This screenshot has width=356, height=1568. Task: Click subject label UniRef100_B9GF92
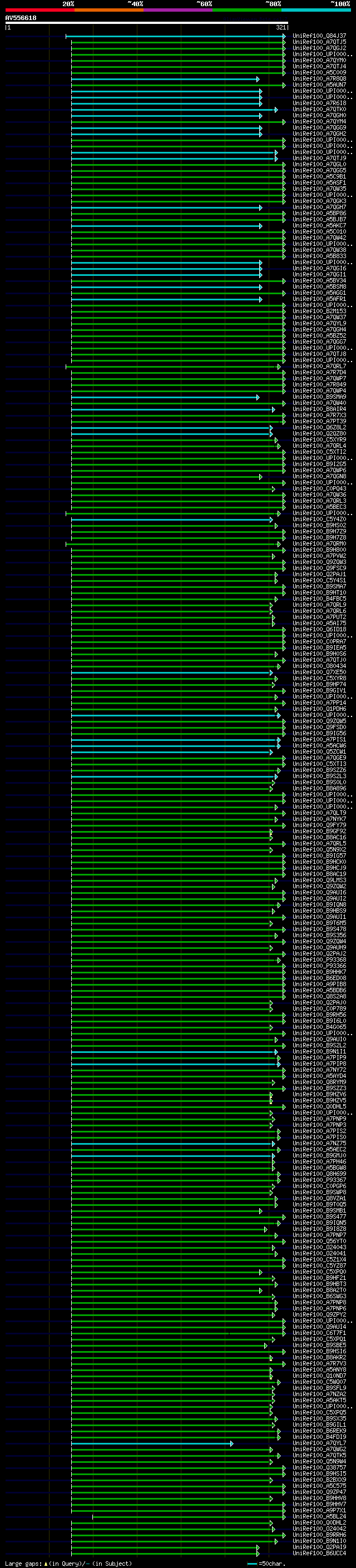[319, 832]
